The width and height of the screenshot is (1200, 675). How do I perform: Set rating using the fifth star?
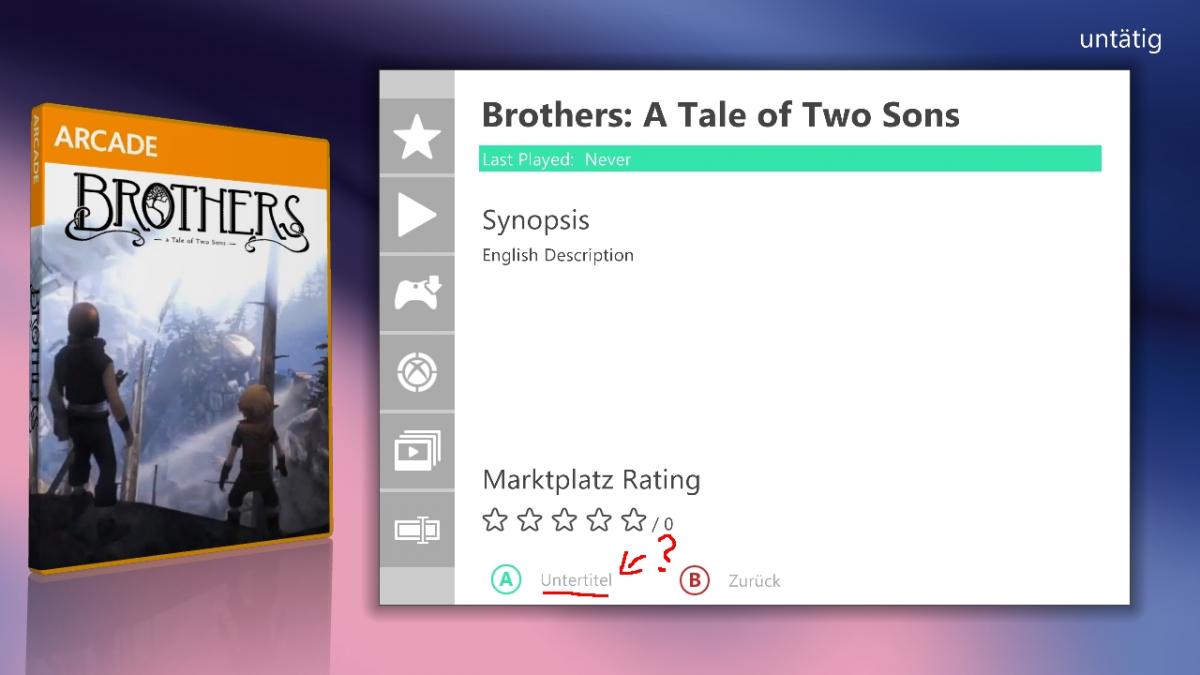tap(633, 520)
